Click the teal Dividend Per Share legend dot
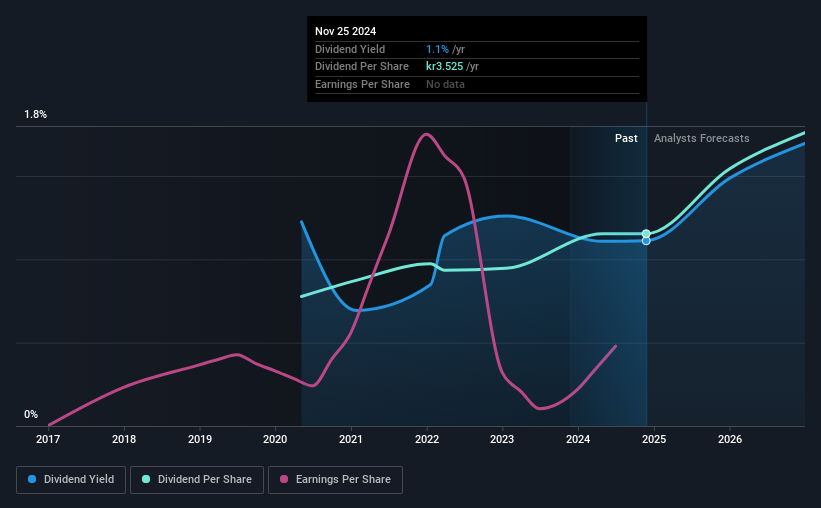Screen dimensions: 821x508 [146, 479]
